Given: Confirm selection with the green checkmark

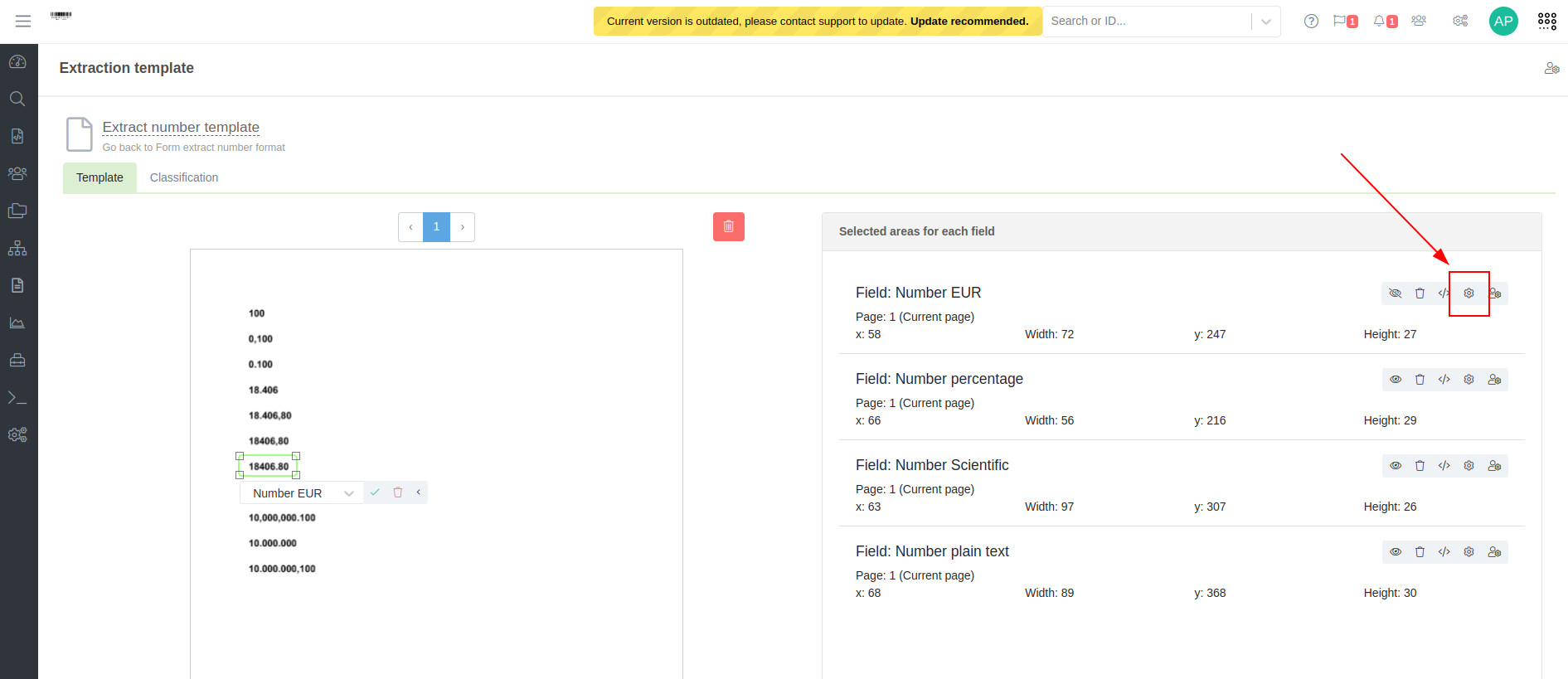Looking at the screenshot, I should tap(375, 492).
